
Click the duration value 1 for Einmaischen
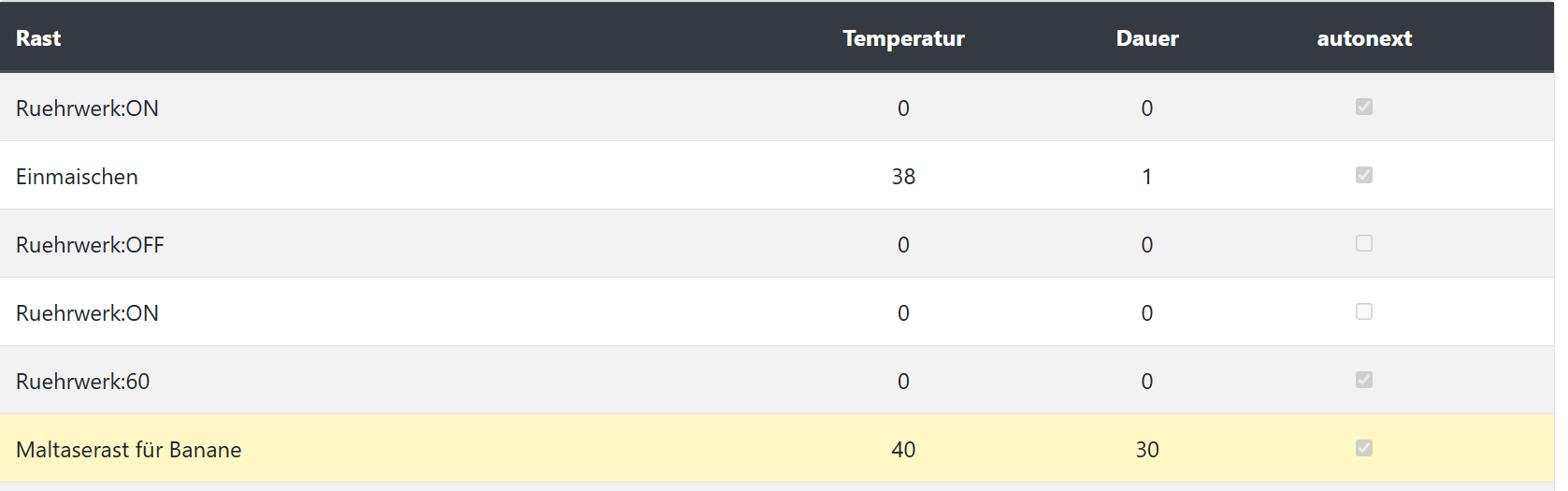pos(1147,177)
